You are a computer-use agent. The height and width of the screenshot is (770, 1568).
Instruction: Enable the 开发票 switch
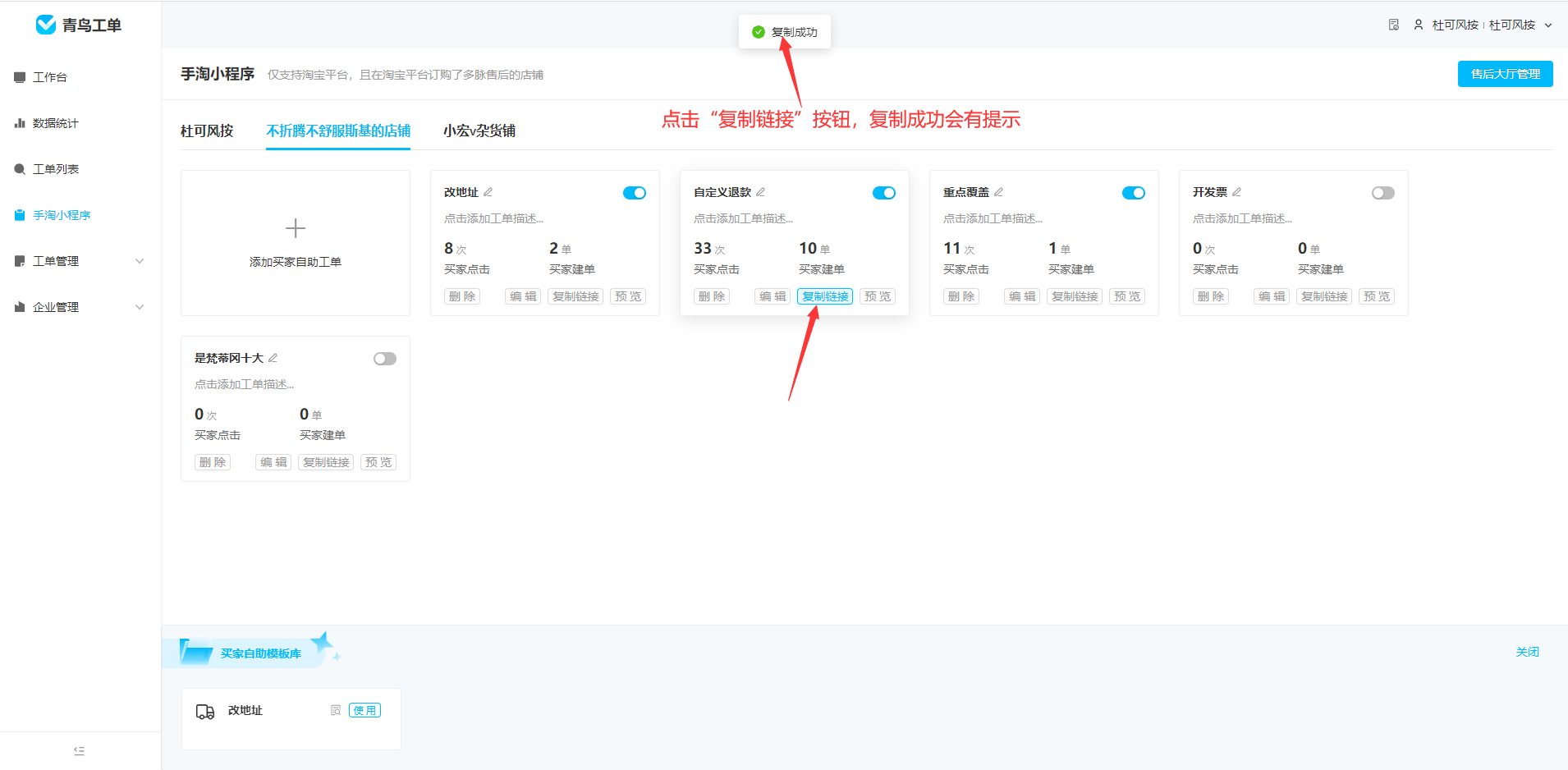(x=1383, y=193)
